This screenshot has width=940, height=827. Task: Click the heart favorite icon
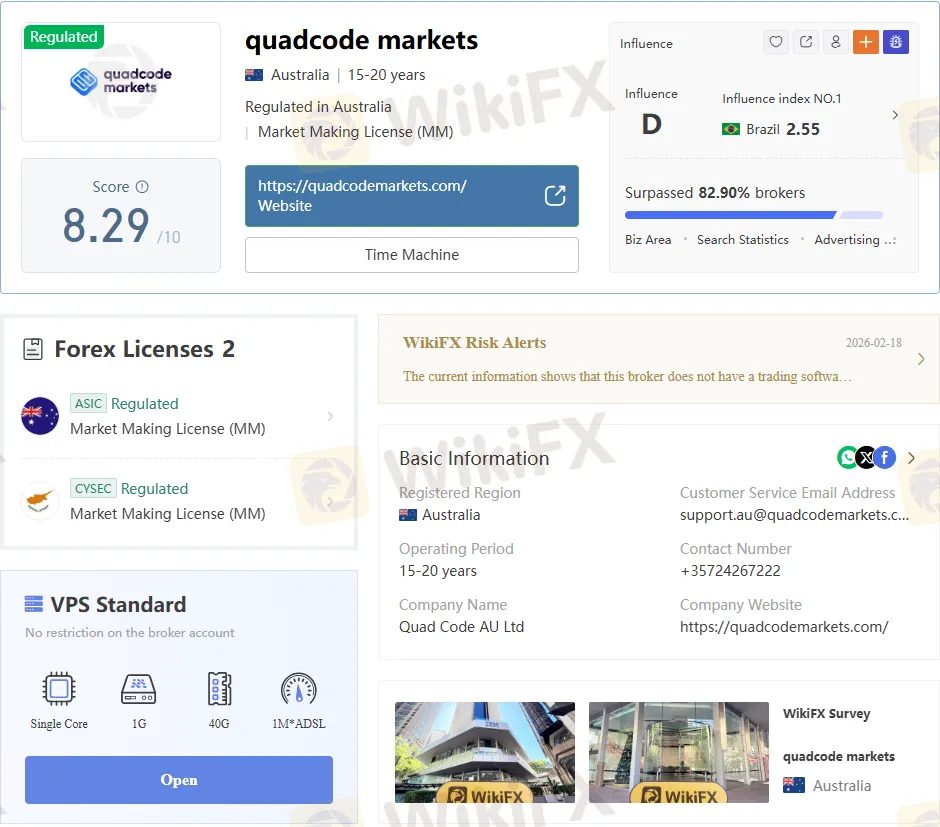pyautogui.click(x=776, y=42)
